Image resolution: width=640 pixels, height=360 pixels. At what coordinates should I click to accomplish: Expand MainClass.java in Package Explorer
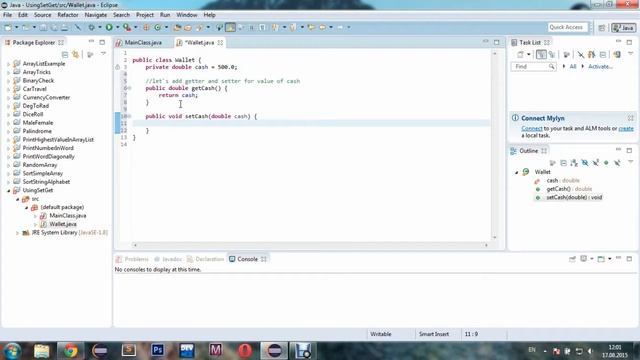(x=35, y=216)
